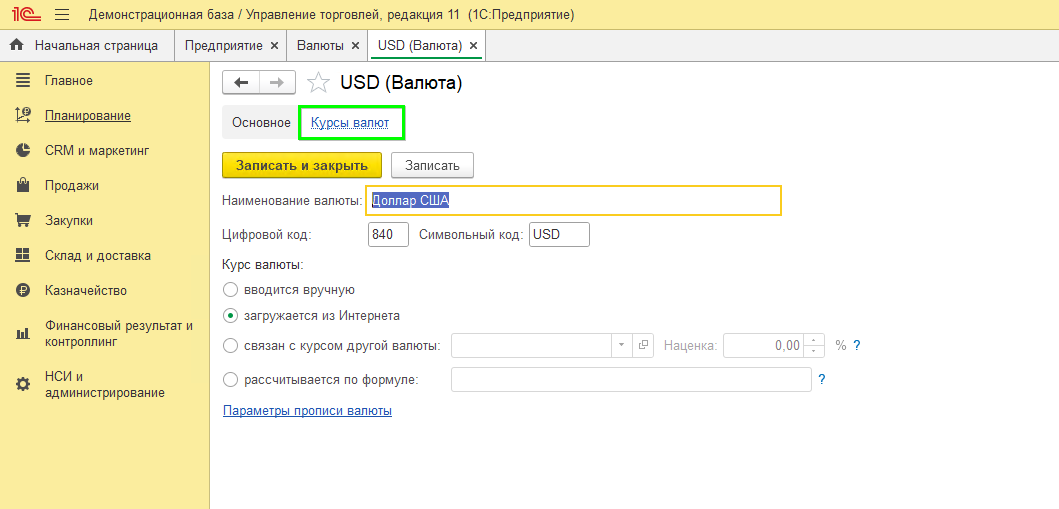Open НСИ и администрирование section

tap(105, 384)
